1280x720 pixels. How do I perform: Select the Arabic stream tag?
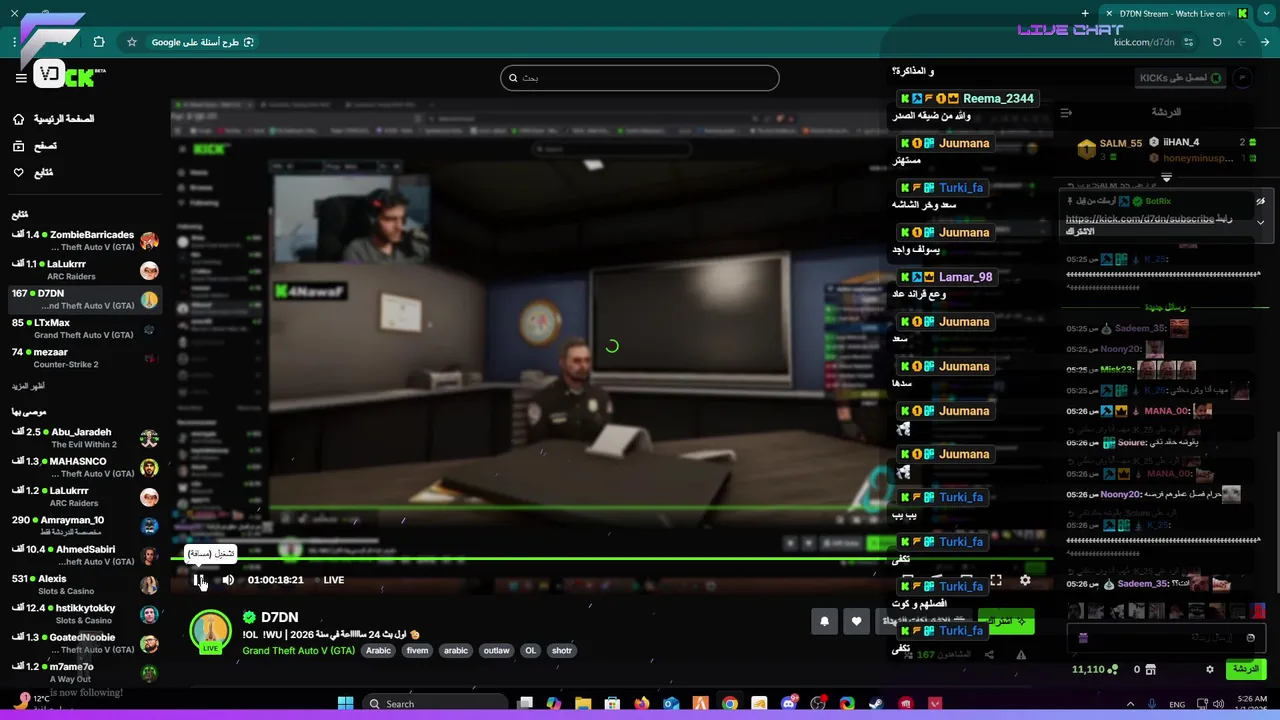[x=378, y=650]
